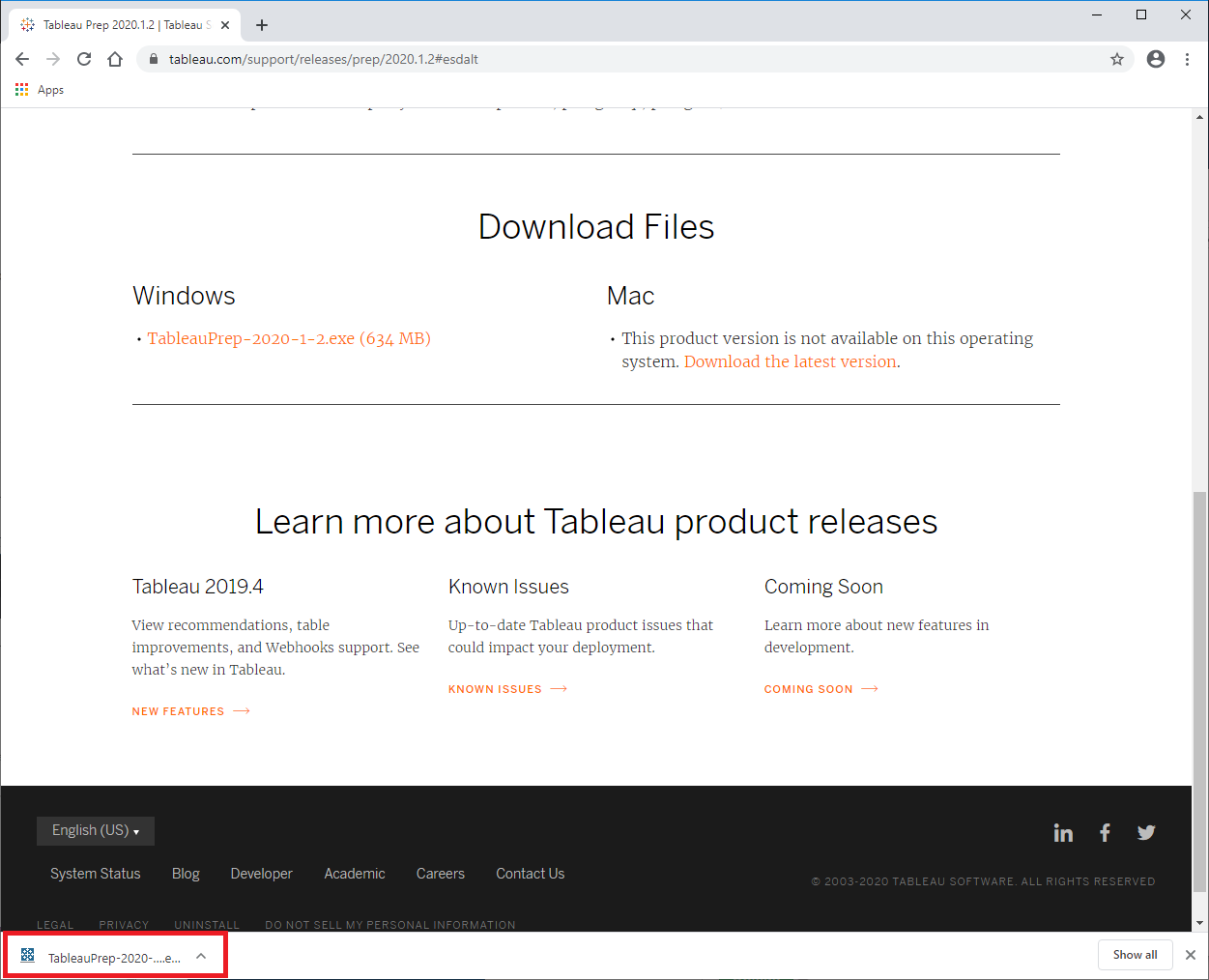This screenshot has width=1209, height=980.
Task: Open the COMING SOON link
Action: pos(821,689)
